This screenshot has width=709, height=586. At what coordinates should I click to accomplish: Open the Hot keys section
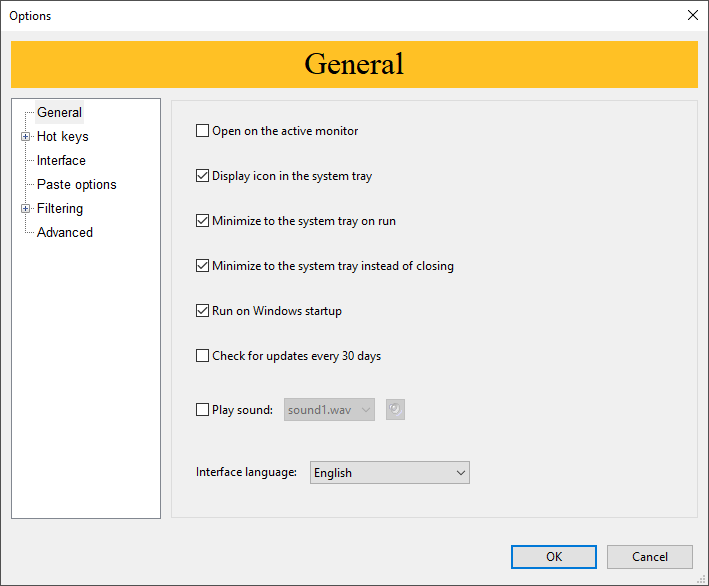[62, 137]
